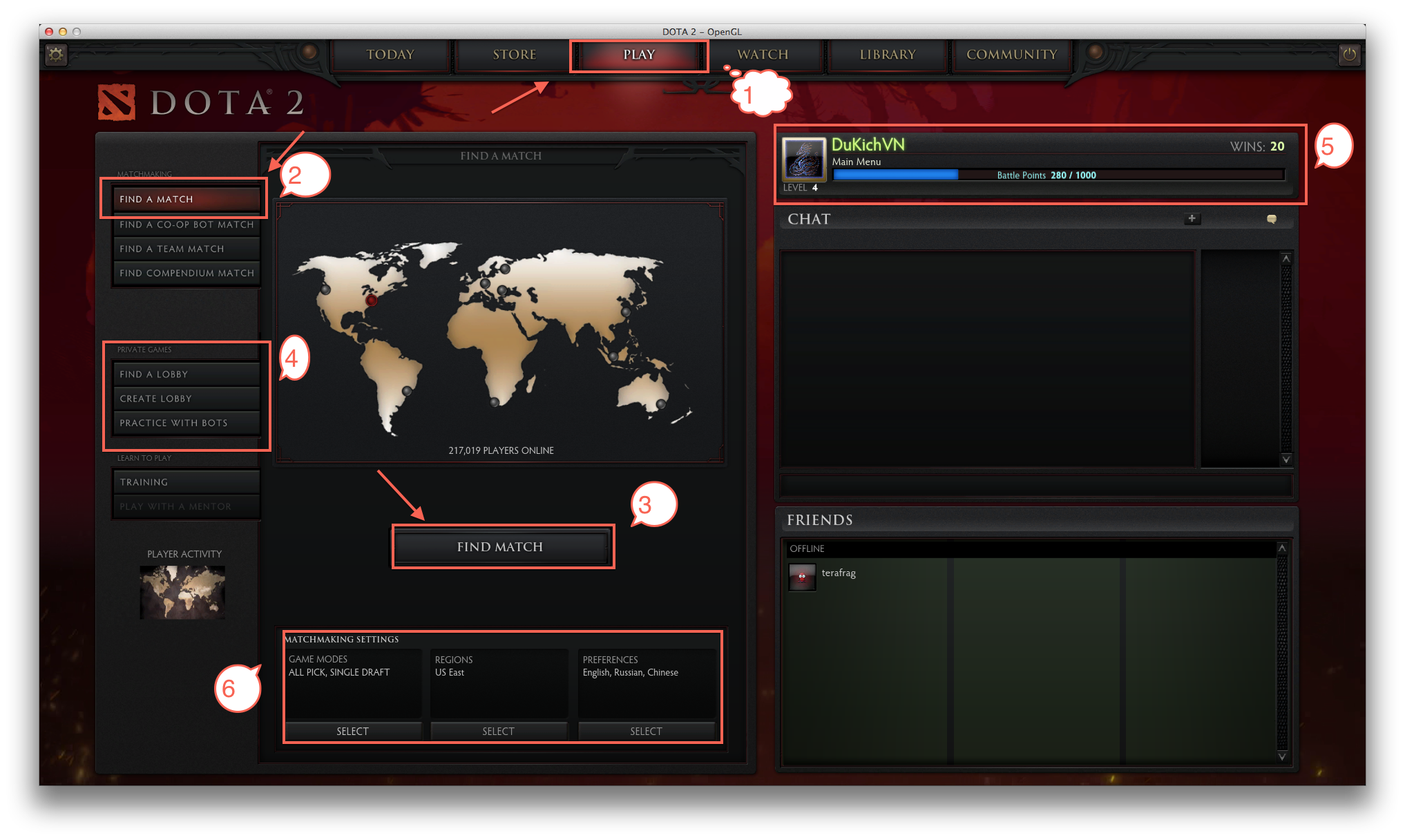Click the Battle Points progress bar
Screen dimensions: 1405x840
pos(1058,175)
